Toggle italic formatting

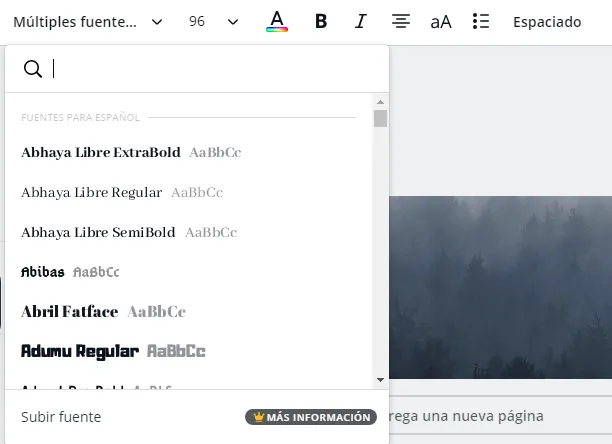361,21
